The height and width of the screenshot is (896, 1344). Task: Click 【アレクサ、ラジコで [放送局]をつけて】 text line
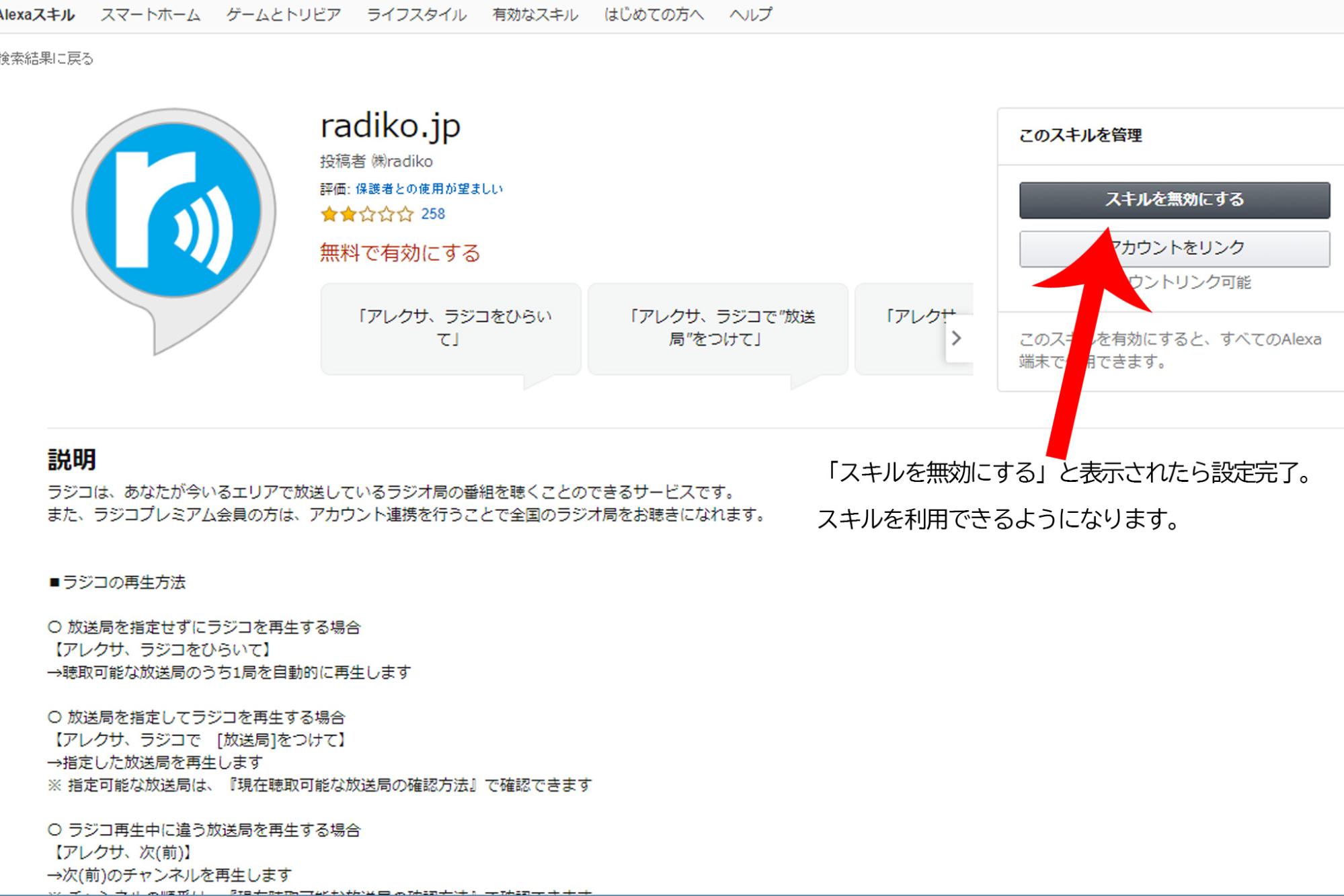[200, 740]
